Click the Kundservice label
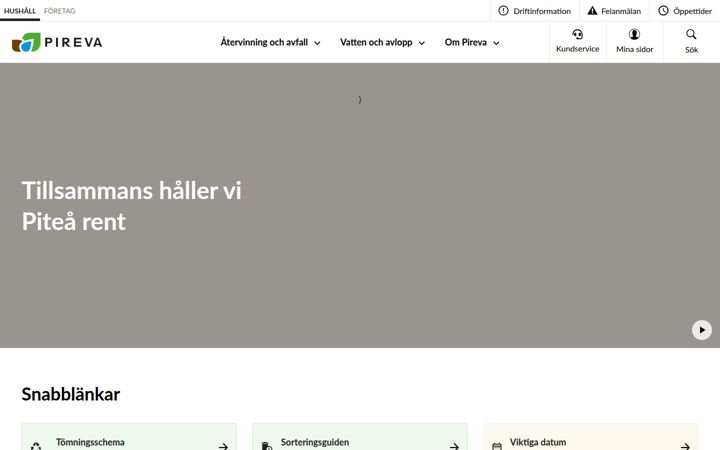This screenshot has width=720, height=450. coord(578,49)
